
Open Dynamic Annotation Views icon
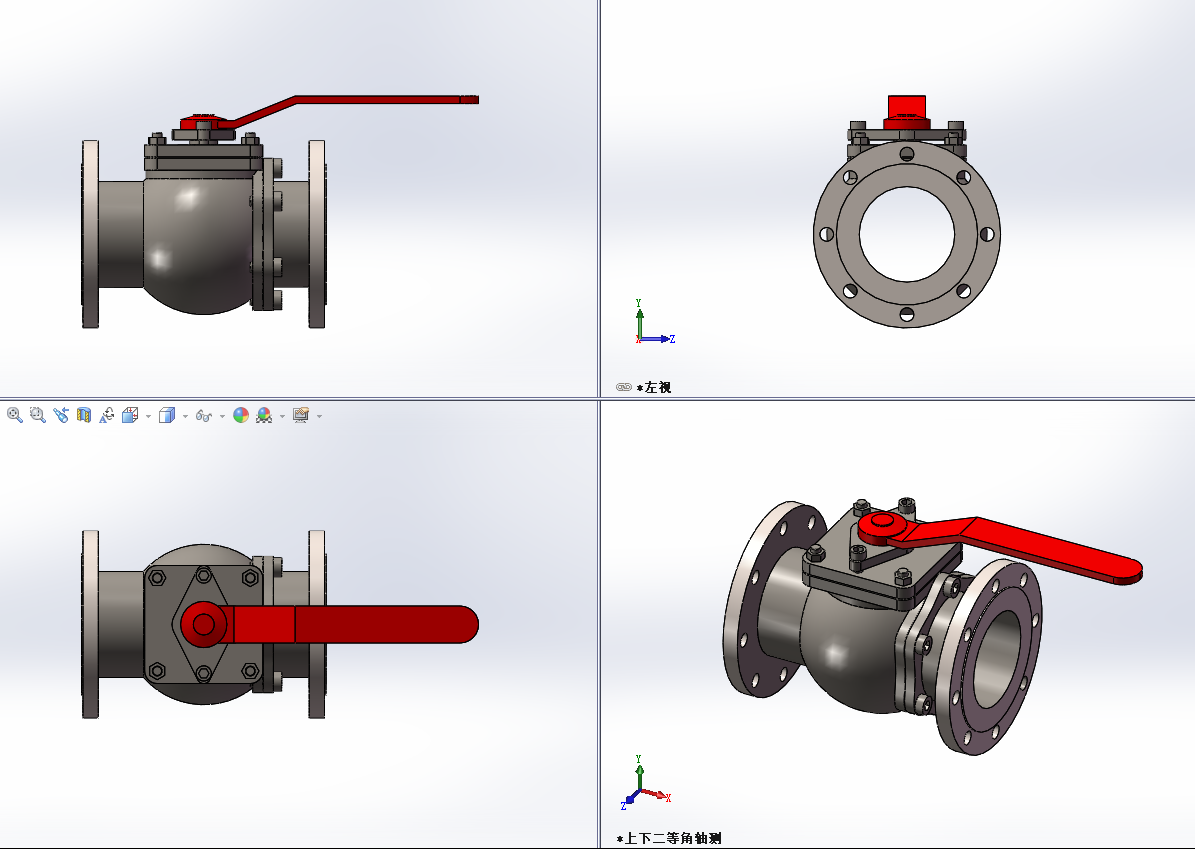[107, 415]
